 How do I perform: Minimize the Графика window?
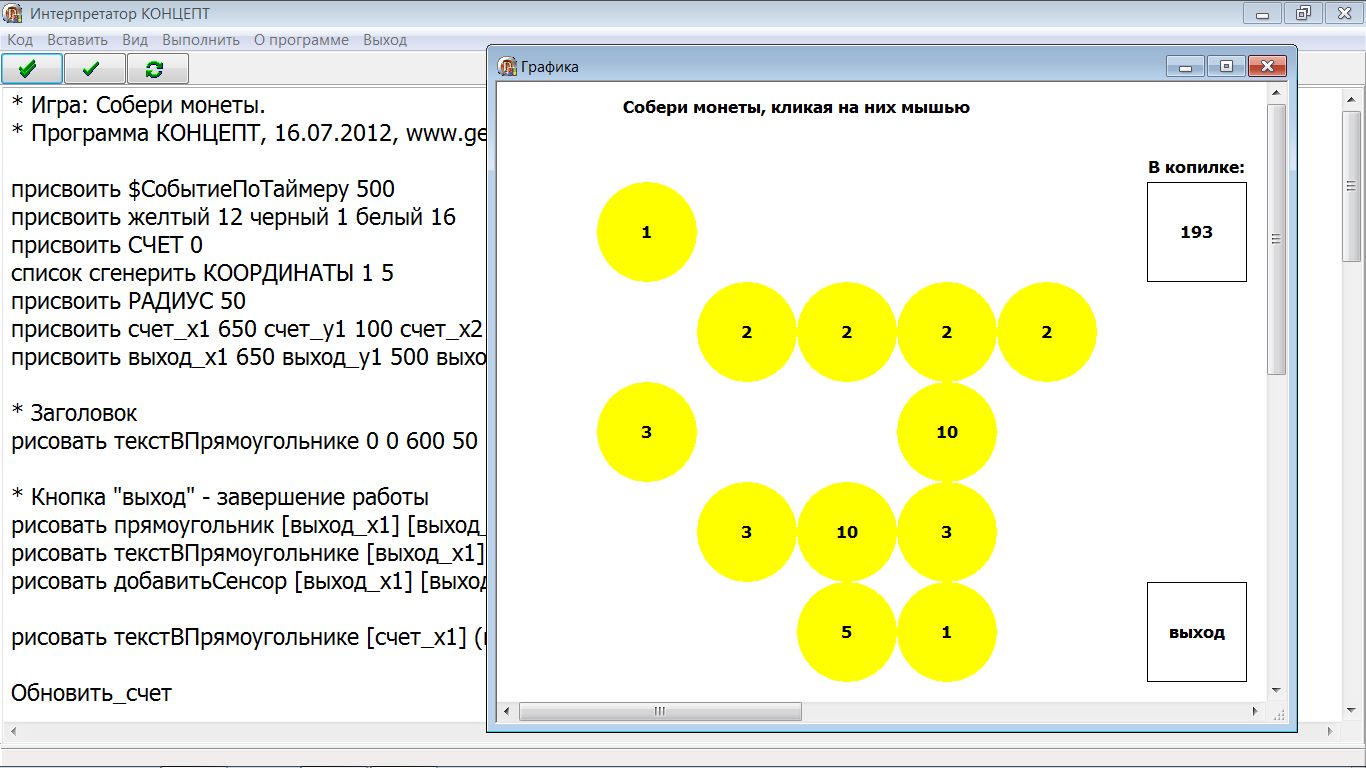point(1186,66)
